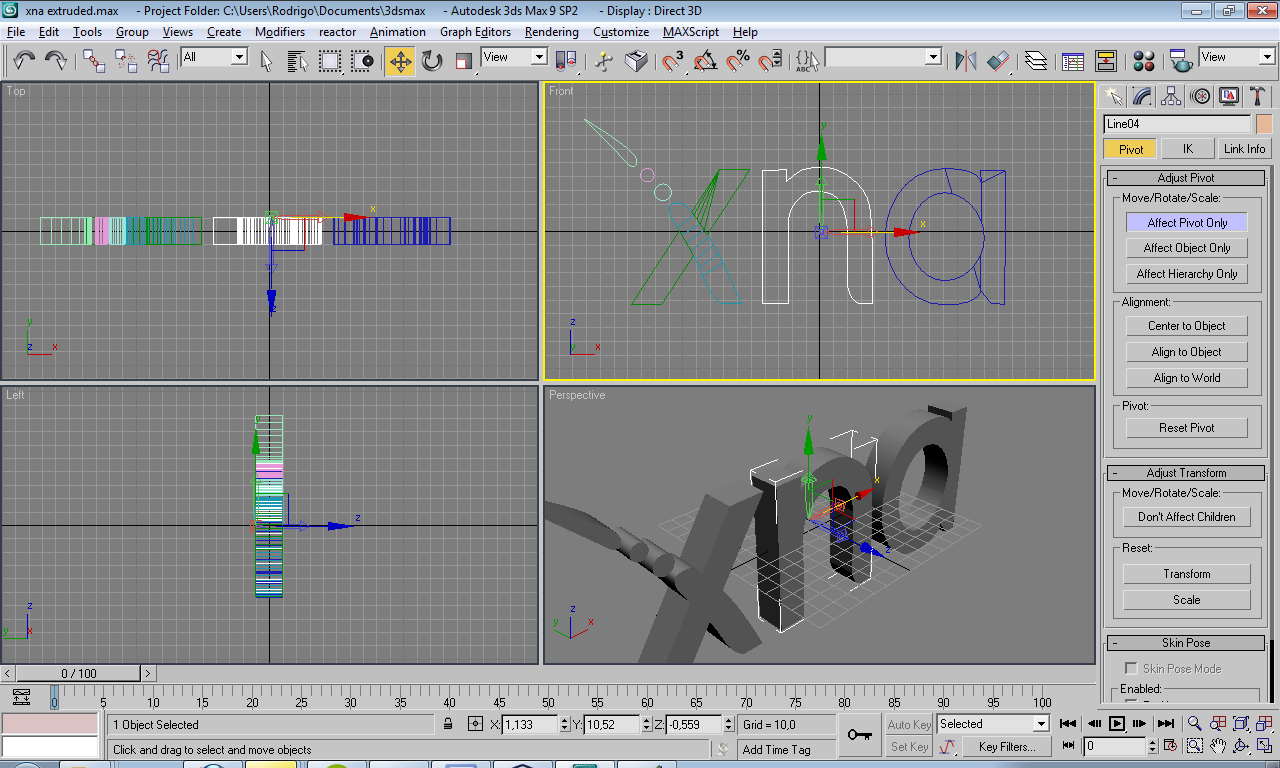Click the time slider showing 0 / 100

[79, 673]
